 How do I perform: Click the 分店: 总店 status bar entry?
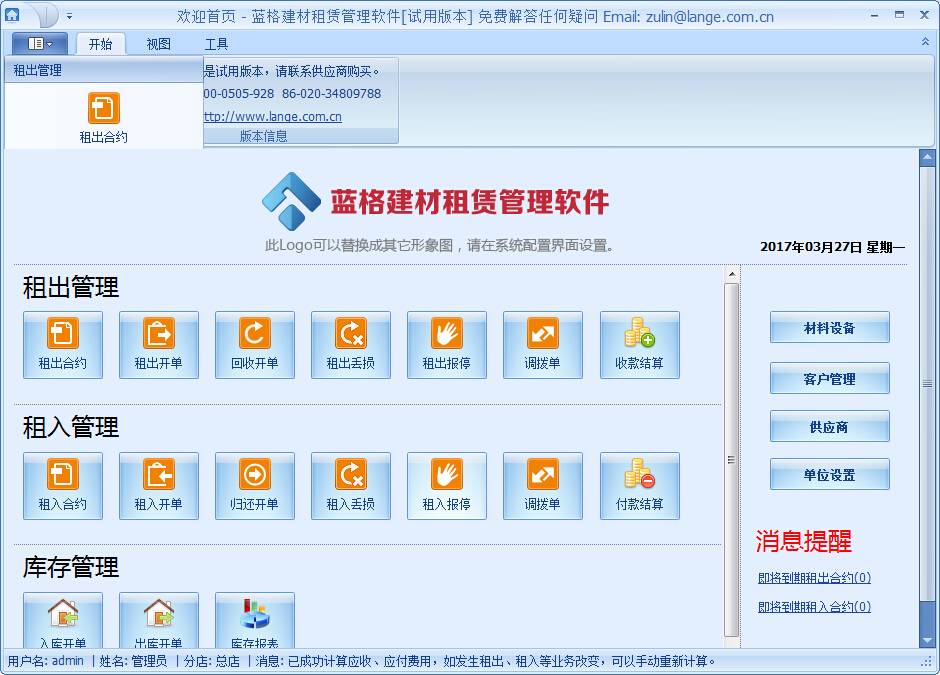click(x=212, y=661)
